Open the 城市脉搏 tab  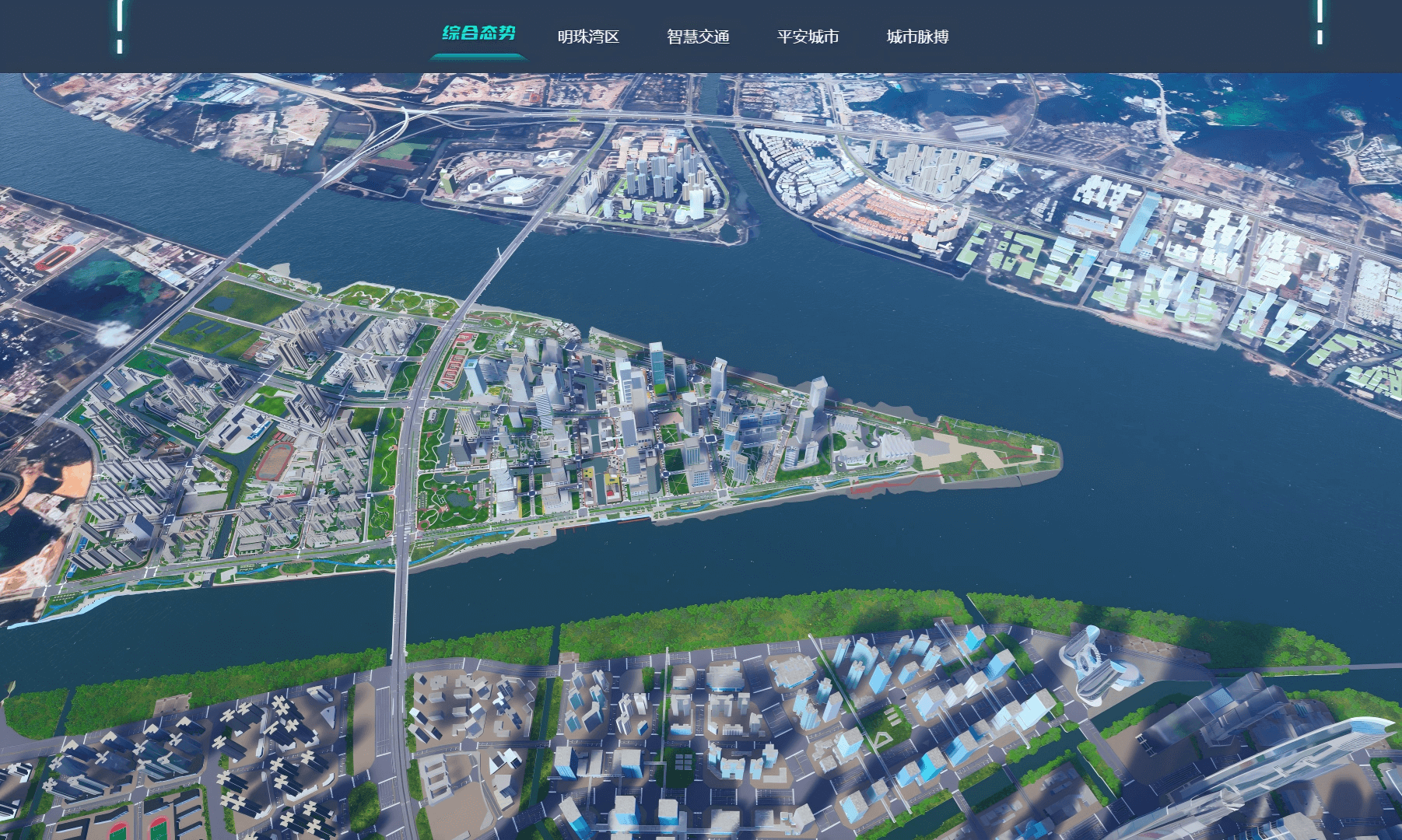point(917,37)
